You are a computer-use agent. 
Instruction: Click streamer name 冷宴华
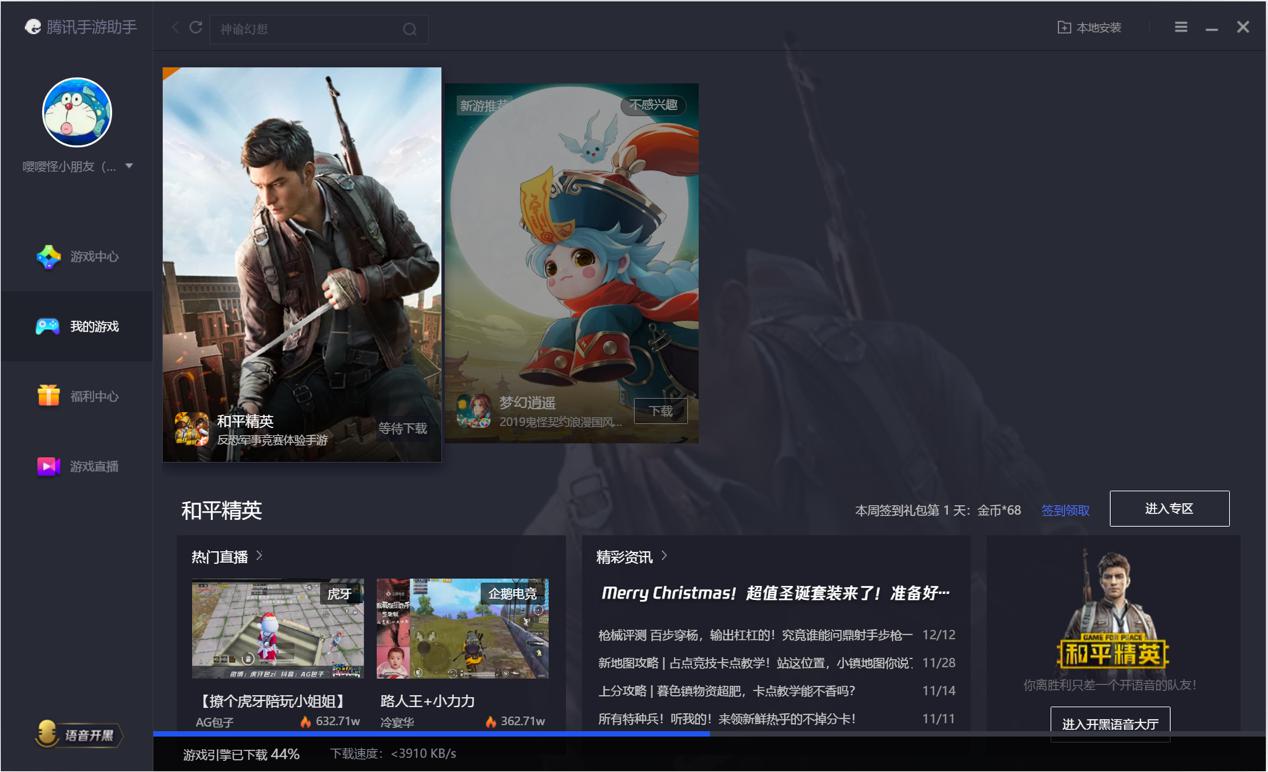397,722
